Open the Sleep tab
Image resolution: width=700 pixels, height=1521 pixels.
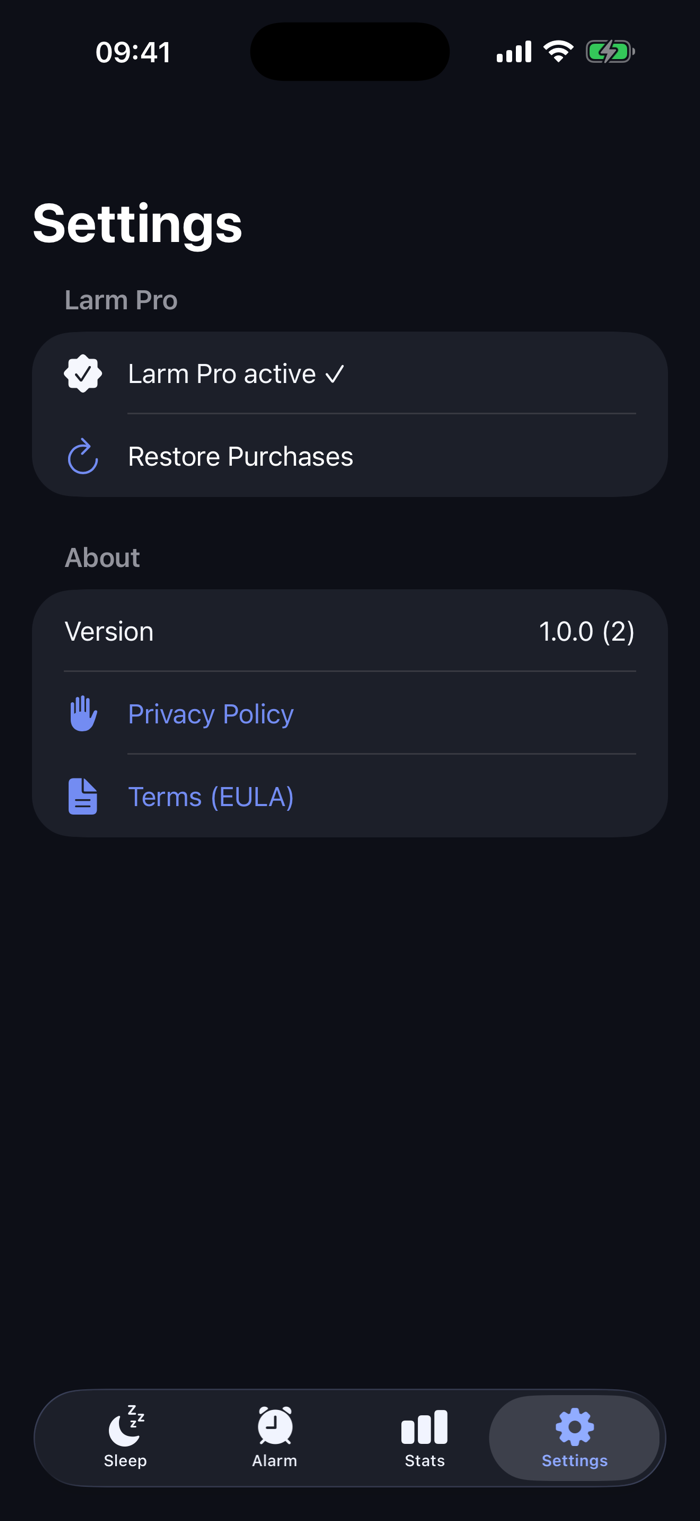(125, 1438)
